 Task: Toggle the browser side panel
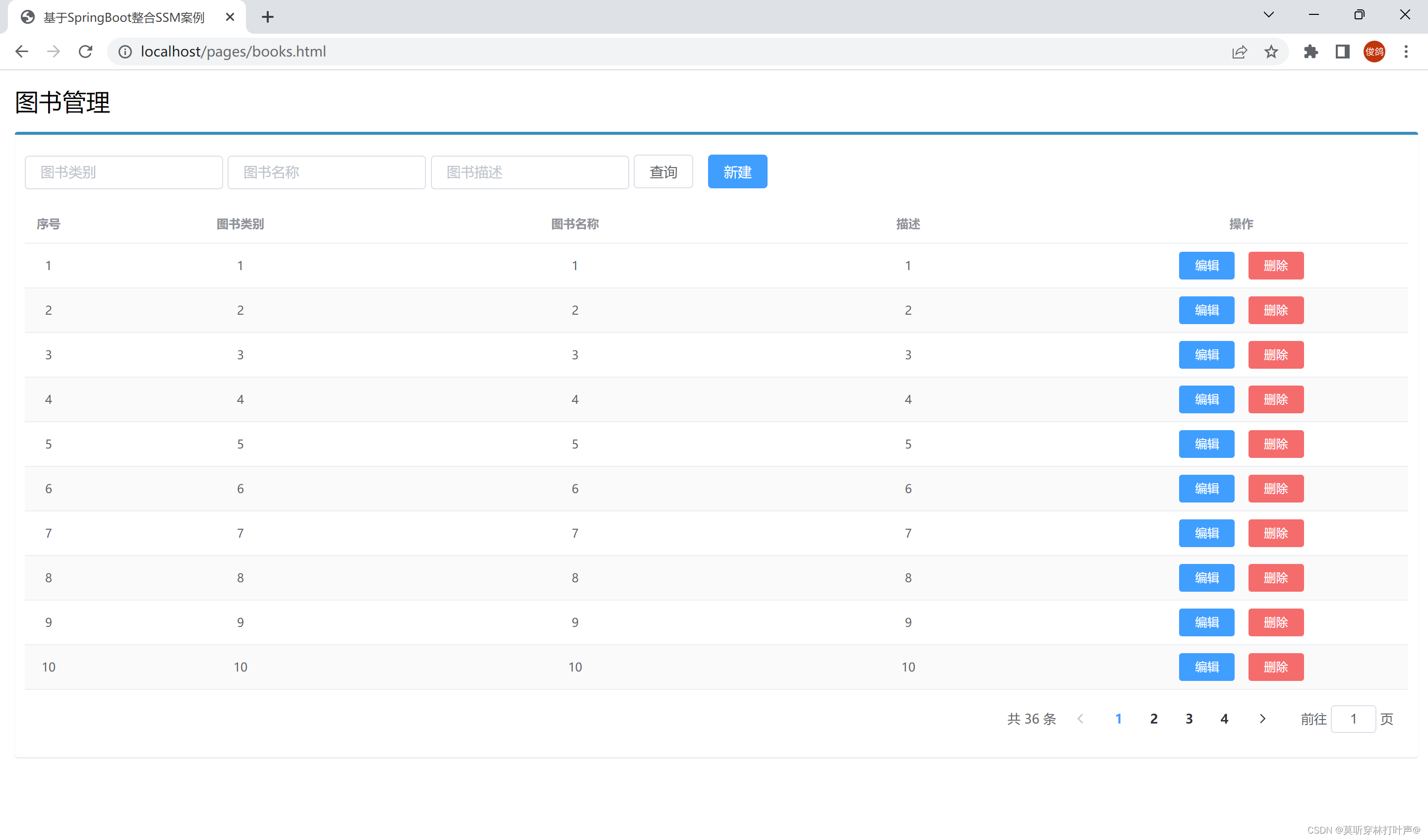[x=1342, y=52]
